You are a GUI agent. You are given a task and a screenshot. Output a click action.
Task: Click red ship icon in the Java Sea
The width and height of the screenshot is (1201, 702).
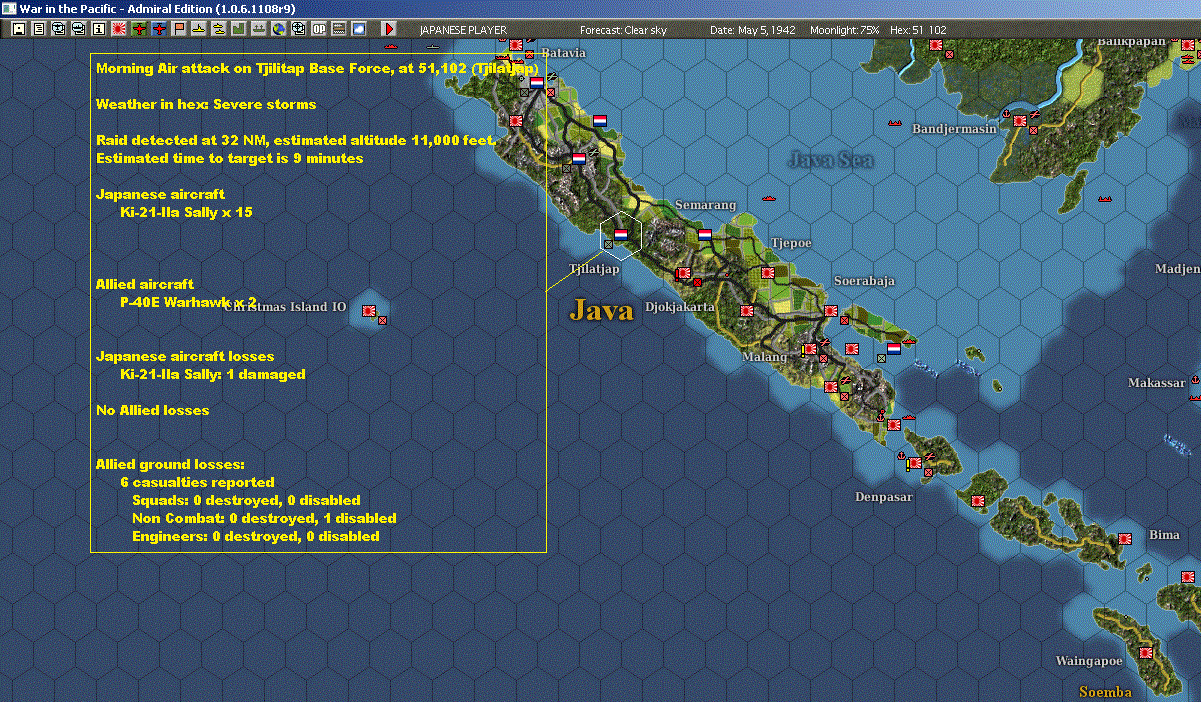click(769, 198)
